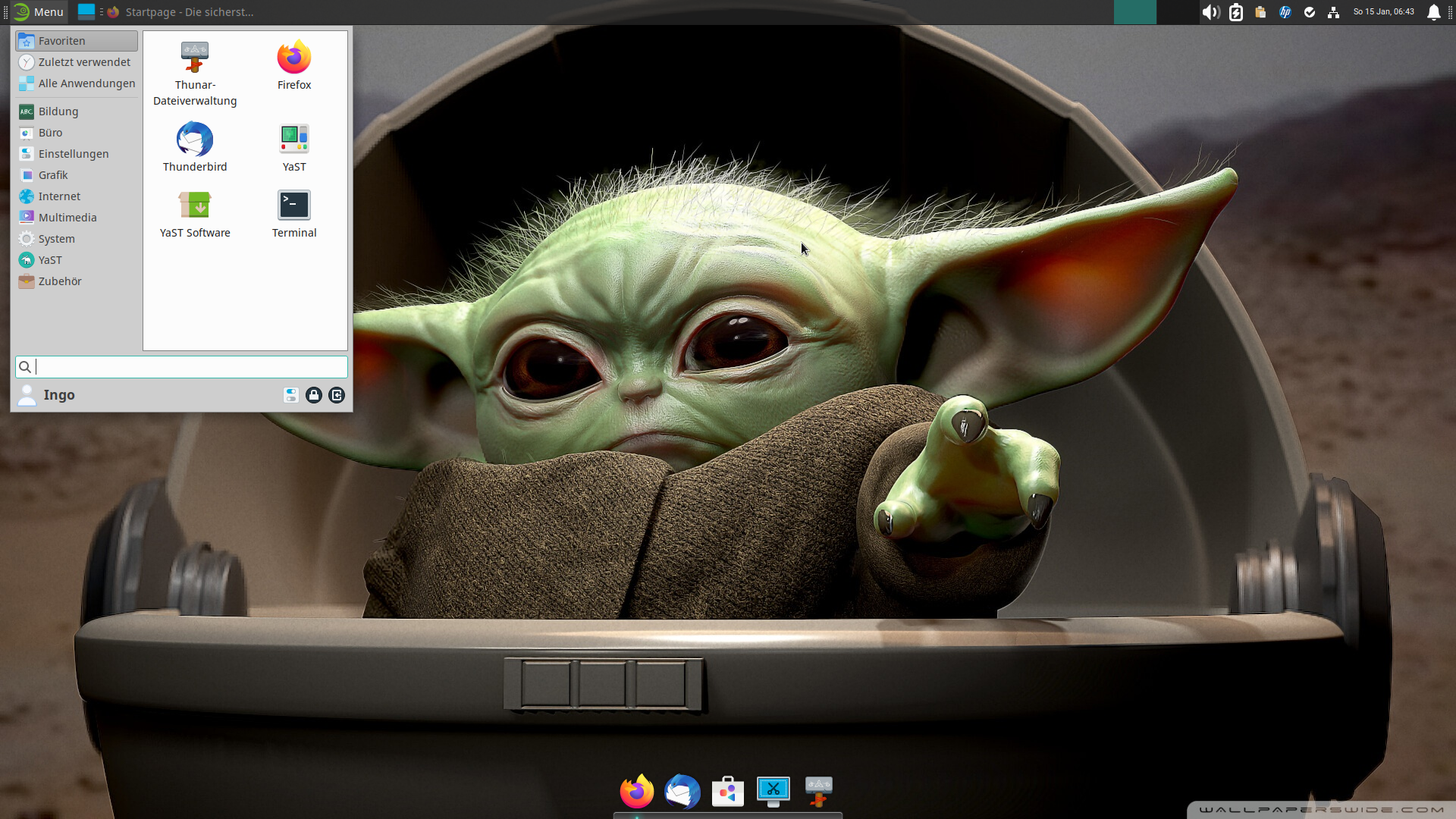This screenshot has height=819, width=1456.
Task: Open the settings toggles icon beside Ingo
Action: 290,395
